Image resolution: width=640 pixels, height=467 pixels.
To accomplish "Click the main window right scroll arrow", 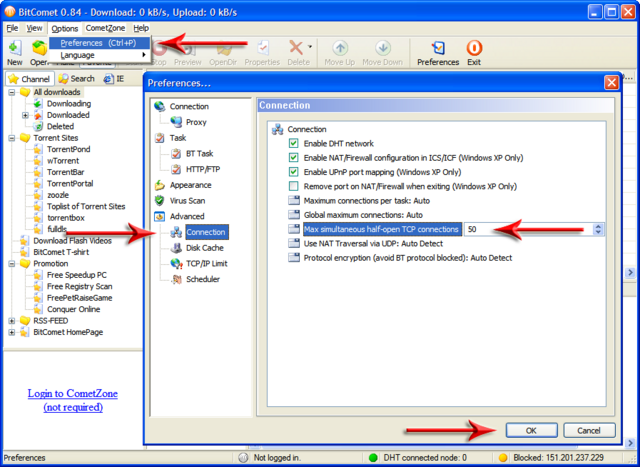I will coord(631,272).
